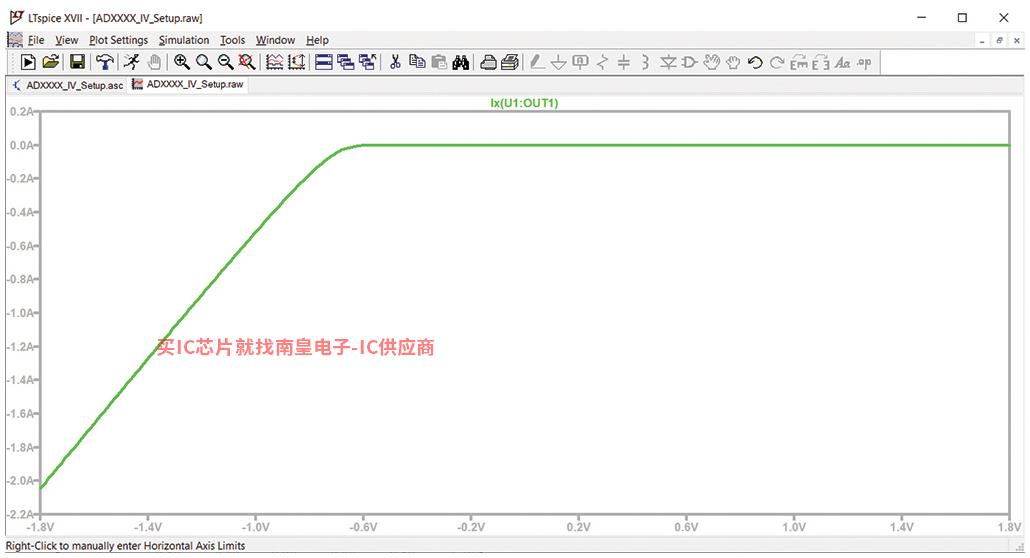Open the Plot Settings menu
The image size is (1030, 558).
coord(119,40)
